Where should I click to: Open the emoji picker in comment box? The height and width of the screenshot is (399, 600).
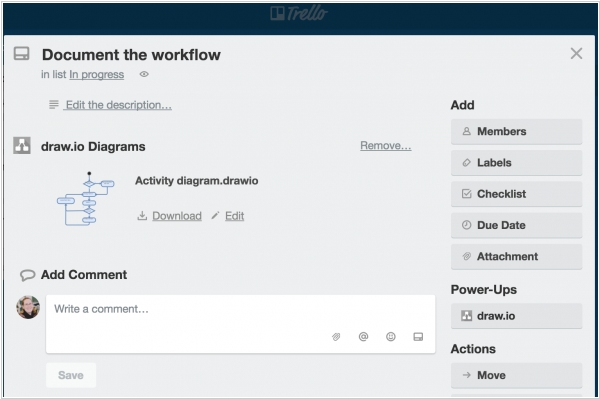391,337
